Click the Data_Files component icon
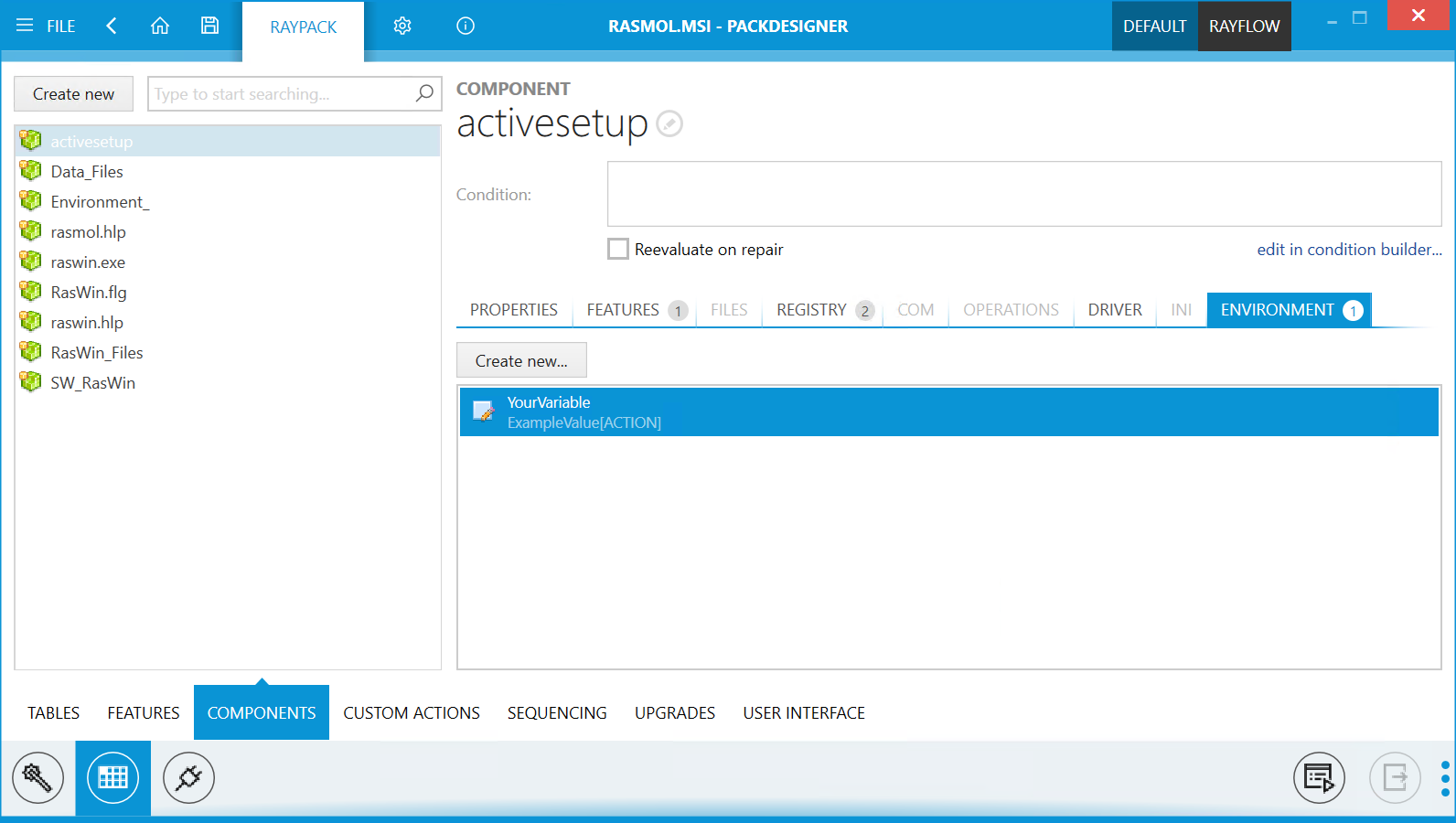Viewport: 1456px width, 823px height. (31, 170)
